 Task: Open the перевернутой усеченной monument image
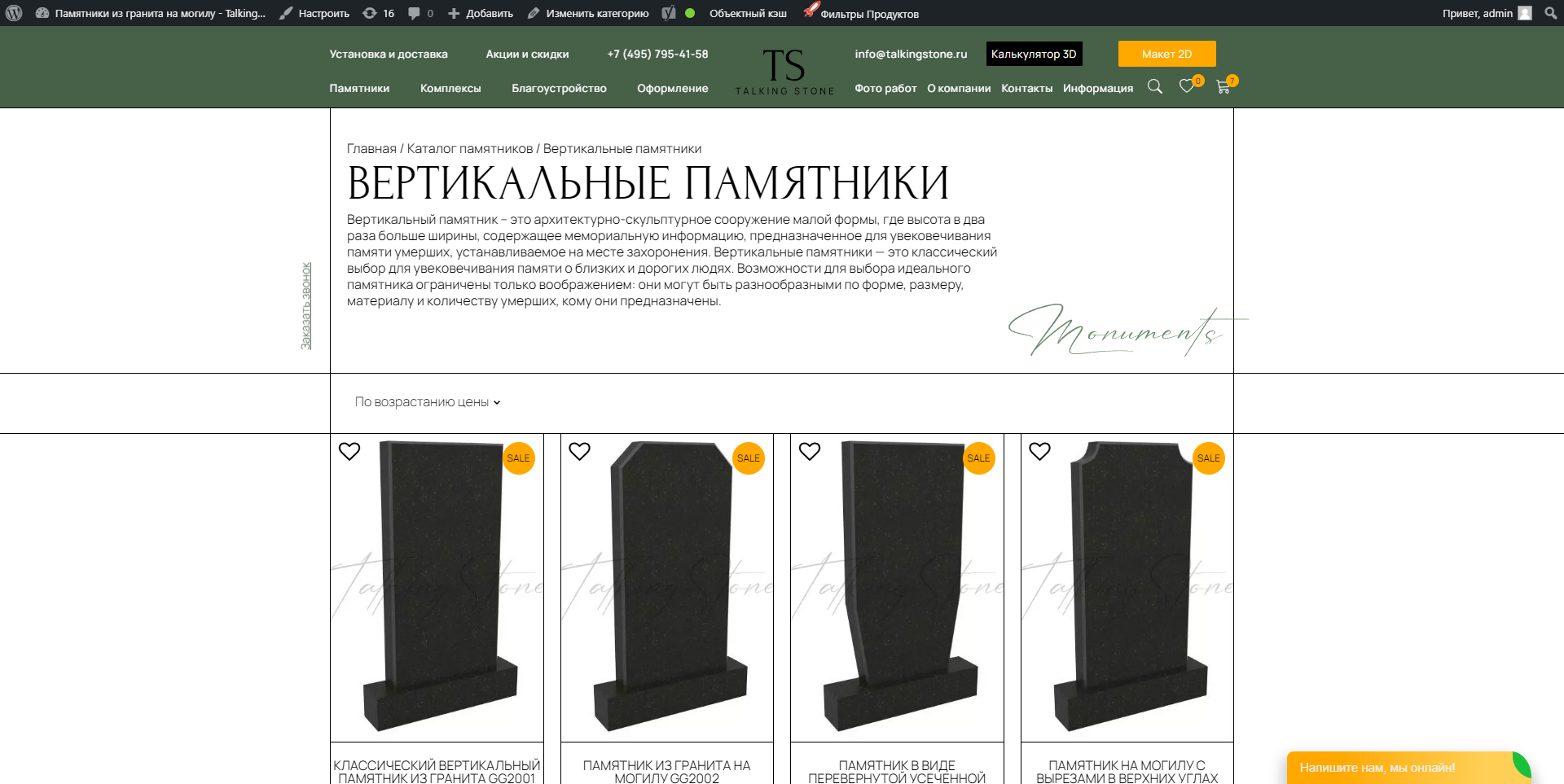click(x=897, y=588)
